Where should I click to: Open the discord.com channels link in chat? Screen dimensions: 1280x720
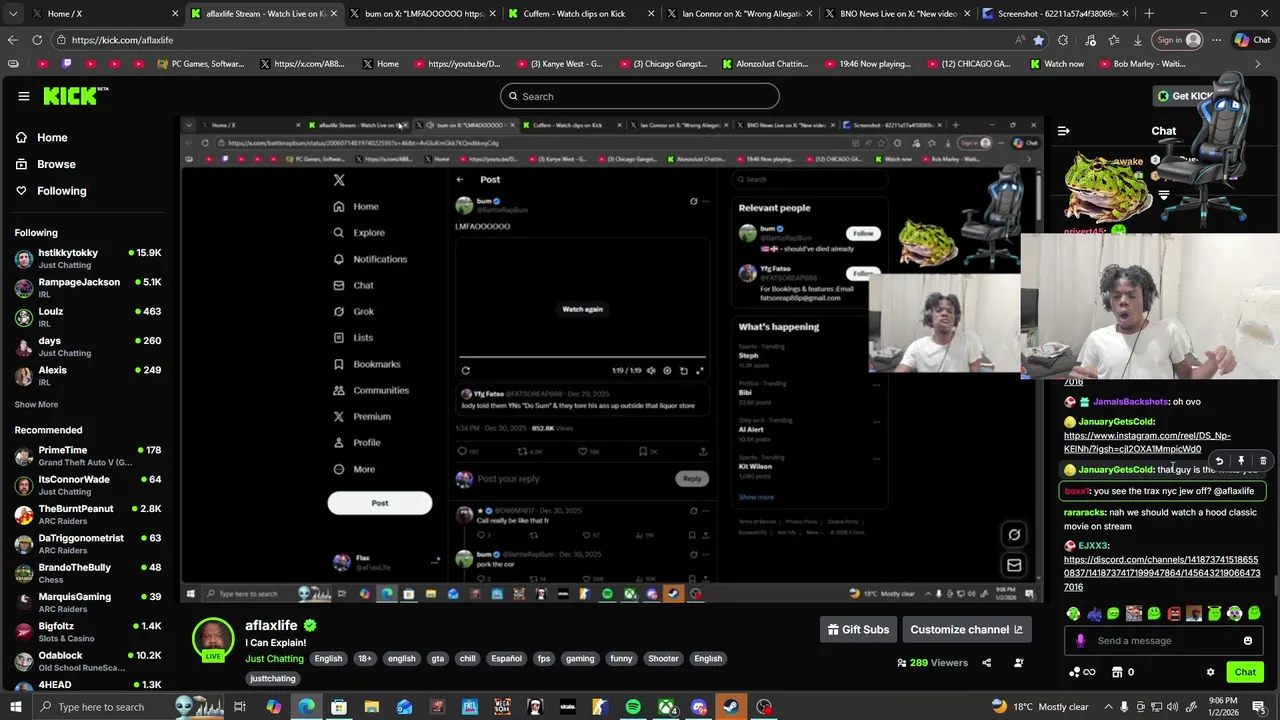tap(1162, 574)
